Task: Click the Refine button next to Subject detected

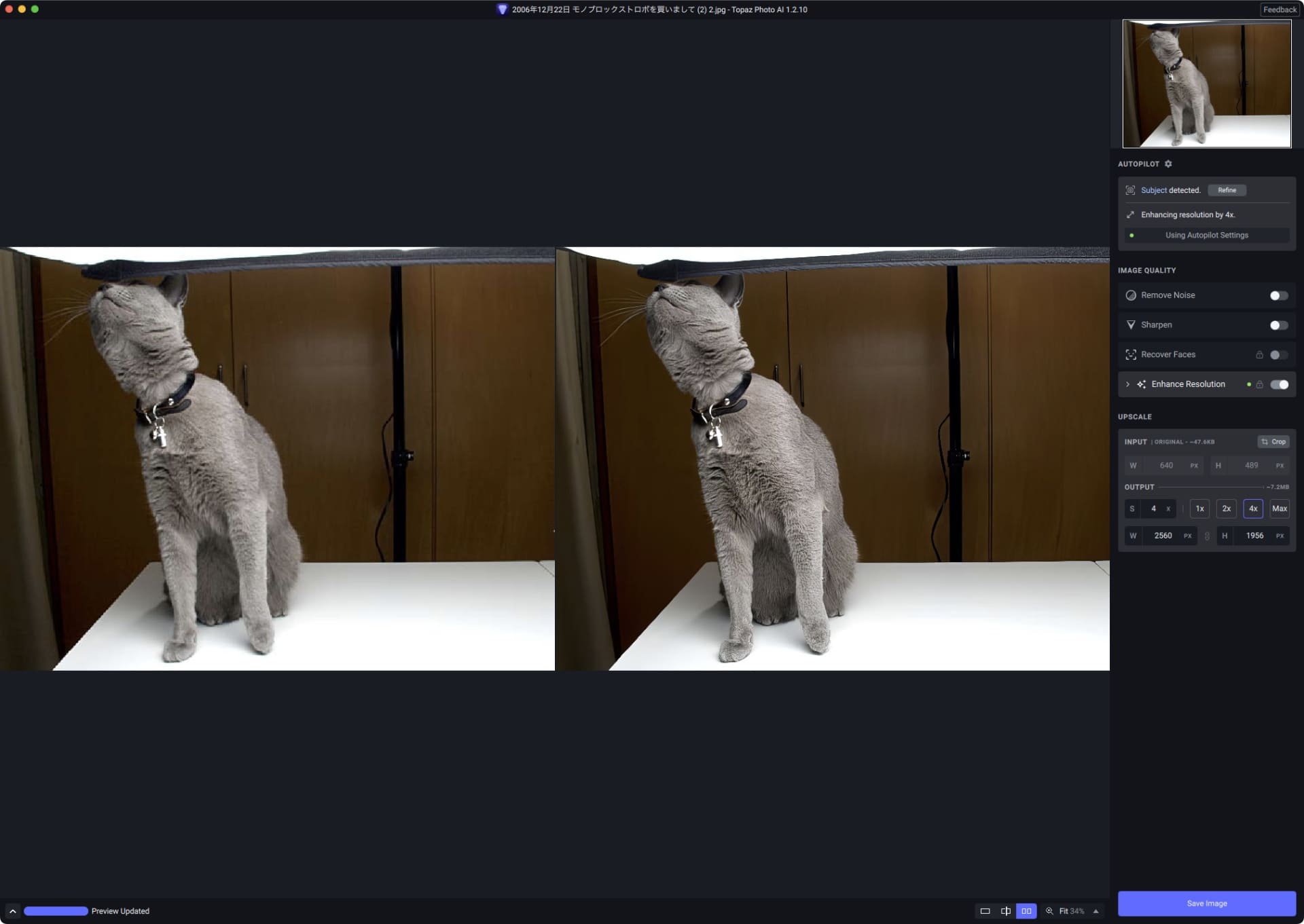Action: (1227, 190)
